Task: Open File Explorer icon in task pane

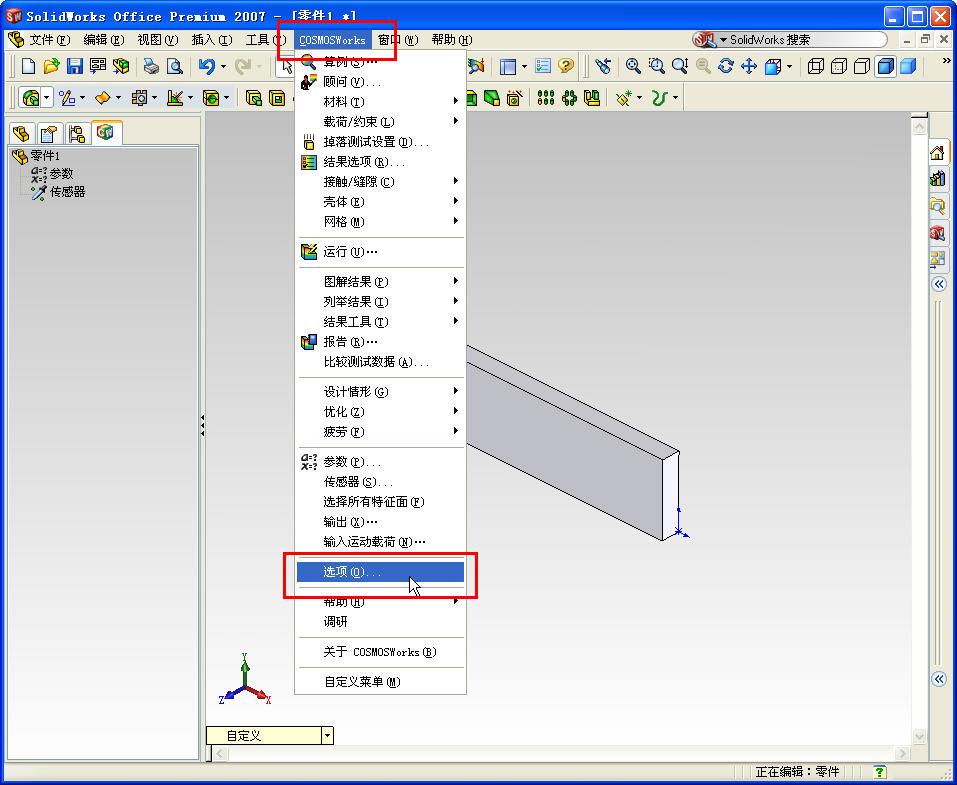Action: pyautogui.click(x=937, y=206)
